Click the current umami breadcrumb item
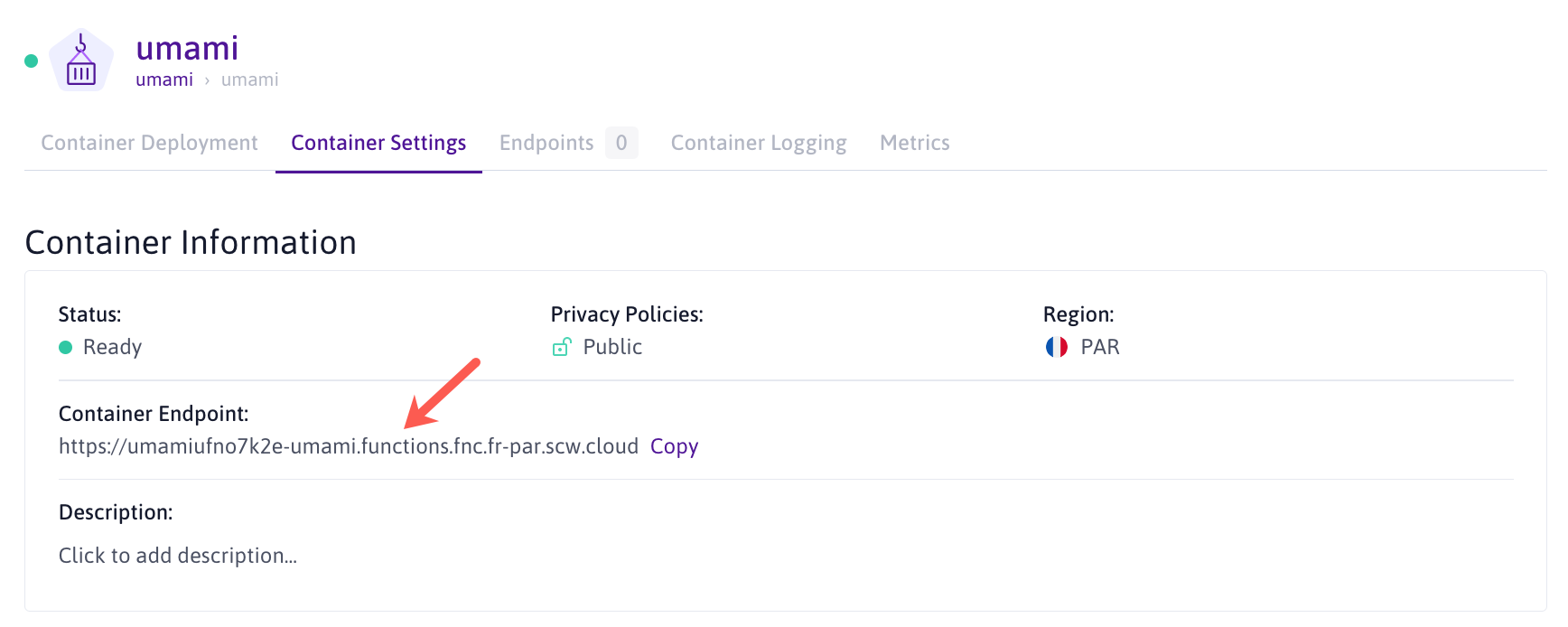 [x=250, y=80]
